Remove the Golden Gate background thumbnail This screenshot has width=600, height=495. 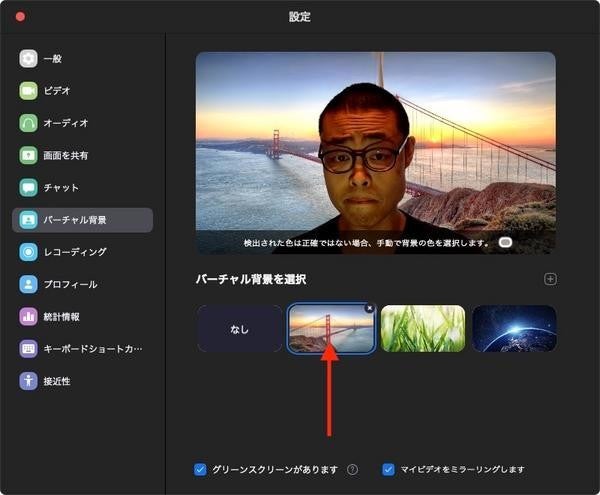coord(370,308)
